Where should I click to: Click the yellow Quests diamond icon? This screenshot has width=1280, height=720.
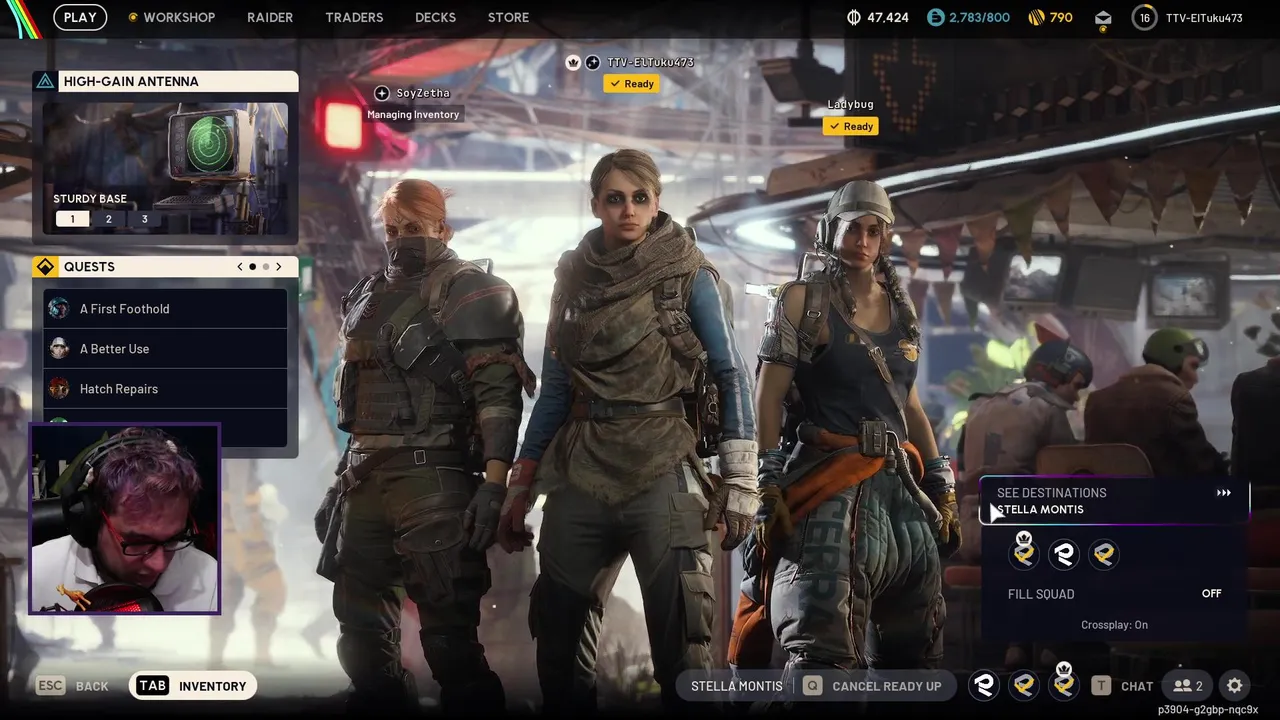pos(45,267)
